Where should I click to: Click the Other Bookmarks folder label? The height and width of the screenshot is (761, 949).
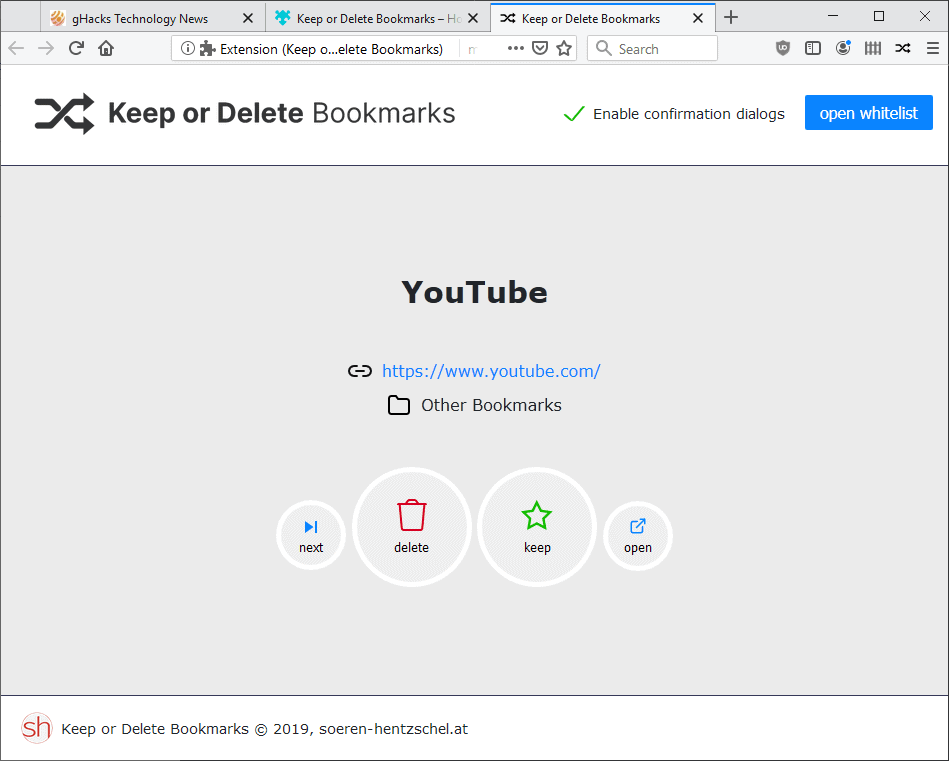(x=491, y=405)
